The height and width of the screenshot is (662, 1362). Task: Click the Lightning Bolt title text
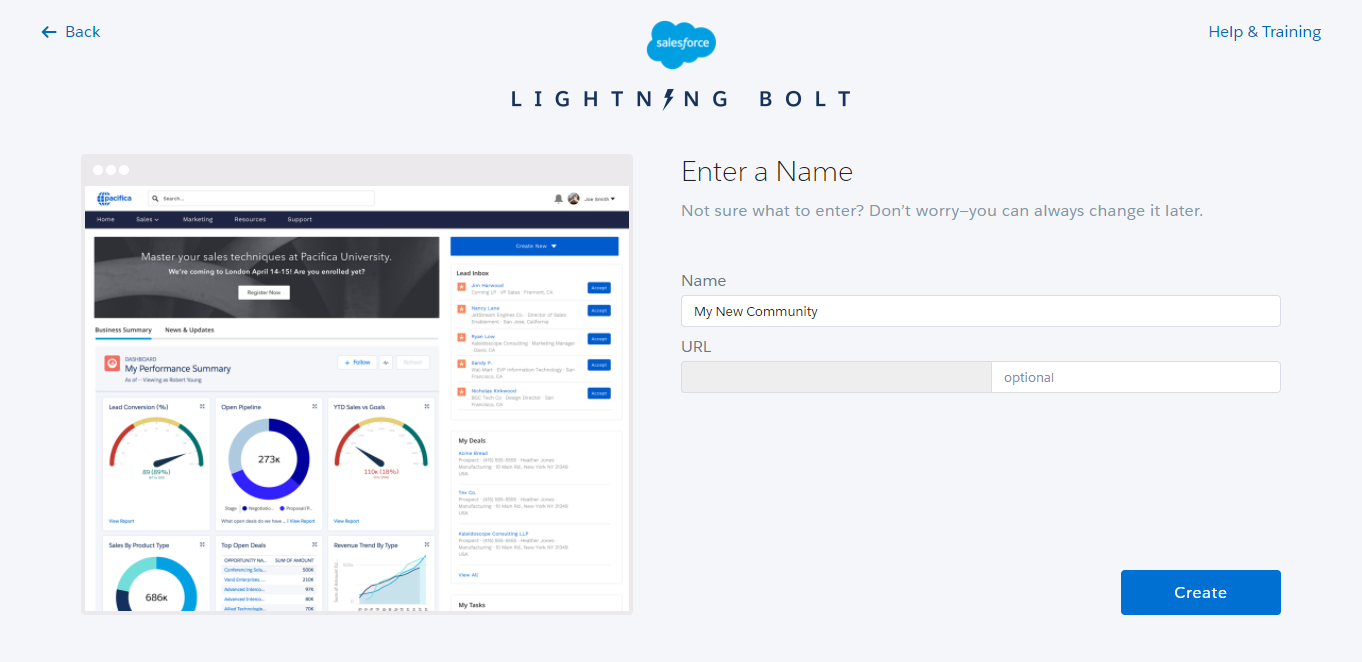681,99
